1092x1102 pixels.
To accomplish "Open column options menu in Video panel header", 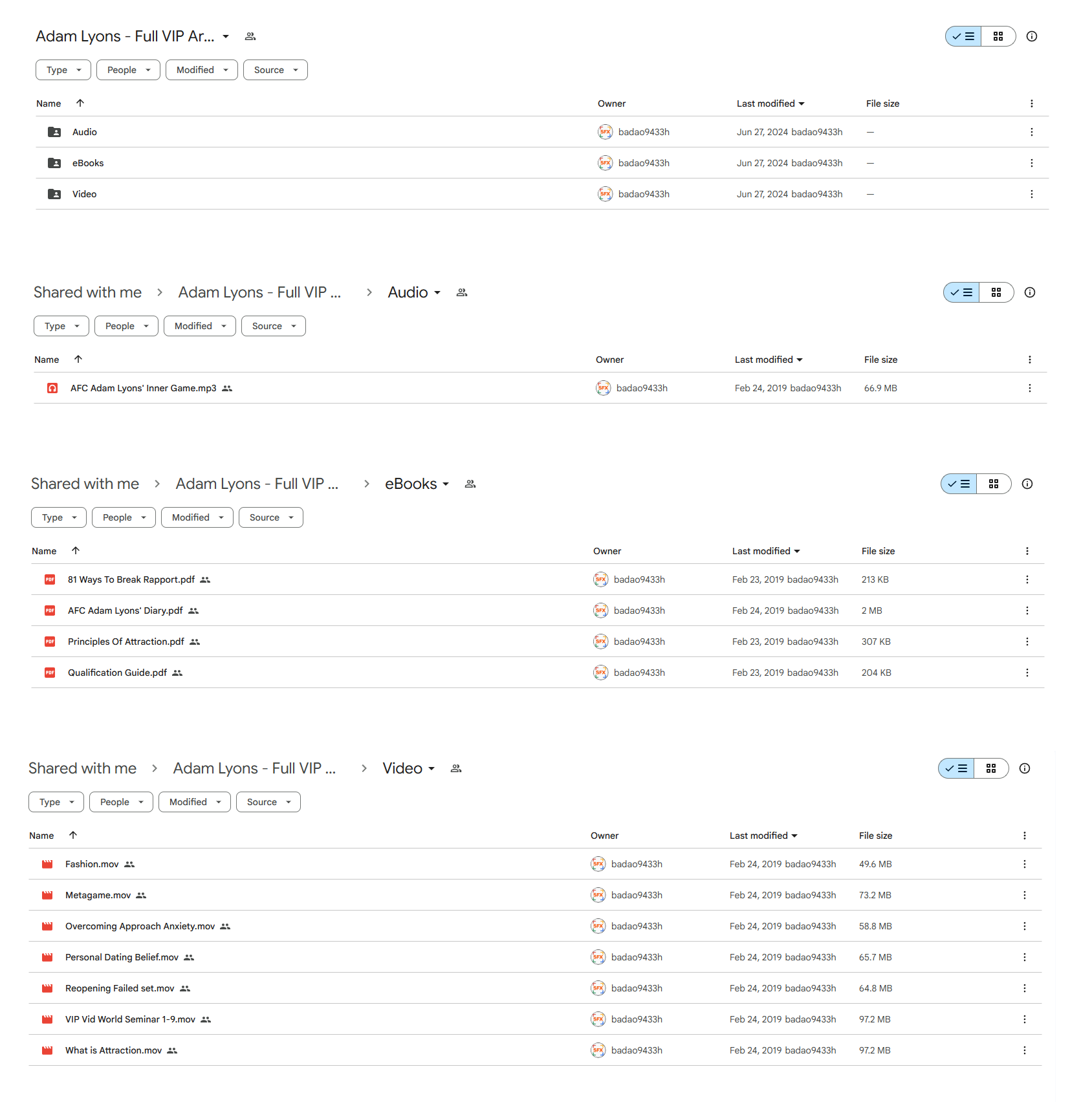I will pos(1025,836).
